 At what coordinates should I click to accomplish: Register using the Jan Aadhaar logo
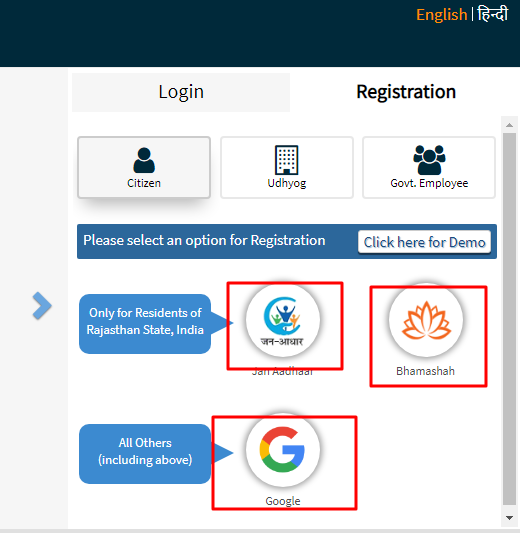pyautogui.click(x=283, y=320)
